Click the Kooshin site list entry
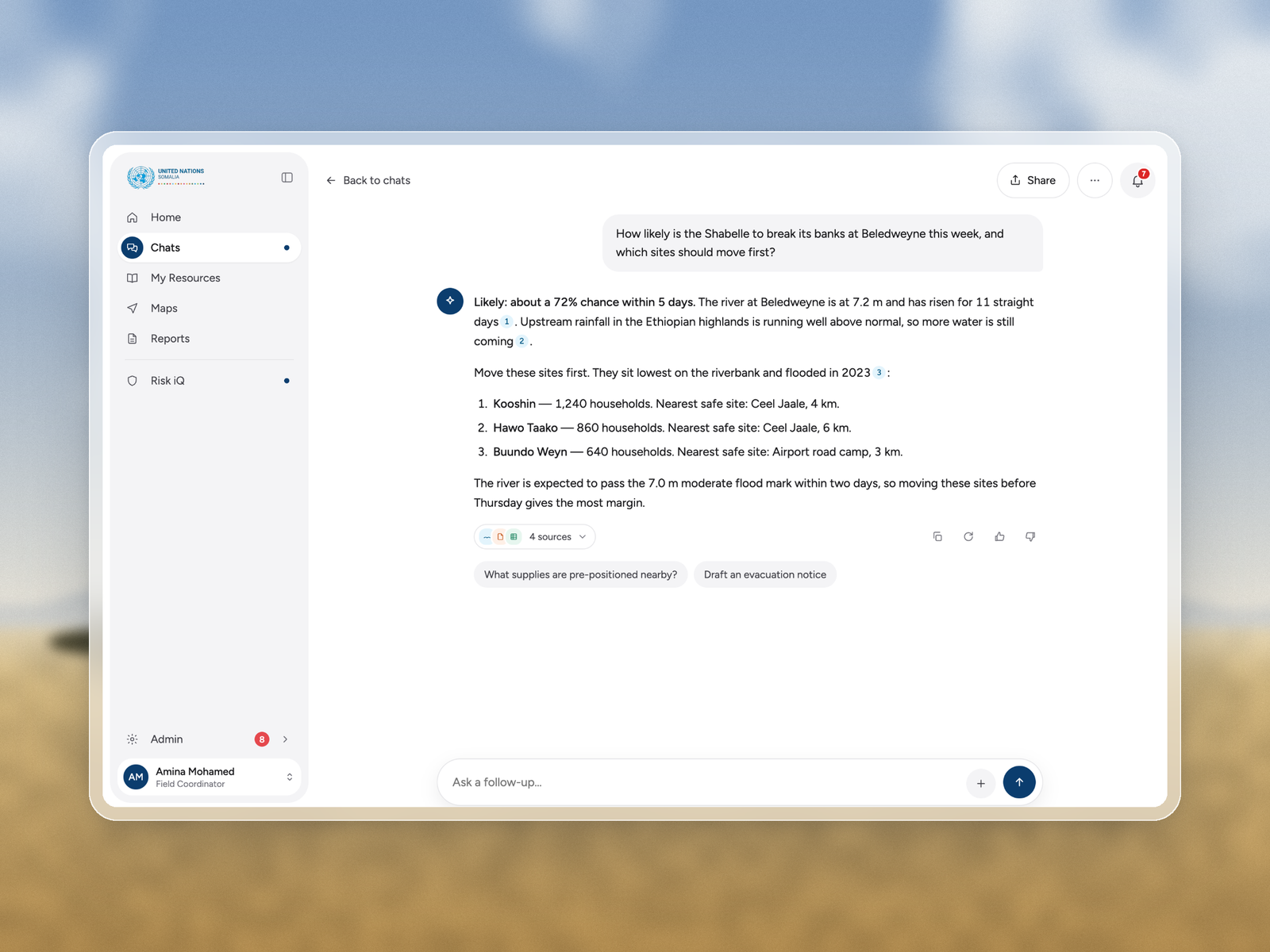1270x952 pixels. coord(658,404)
